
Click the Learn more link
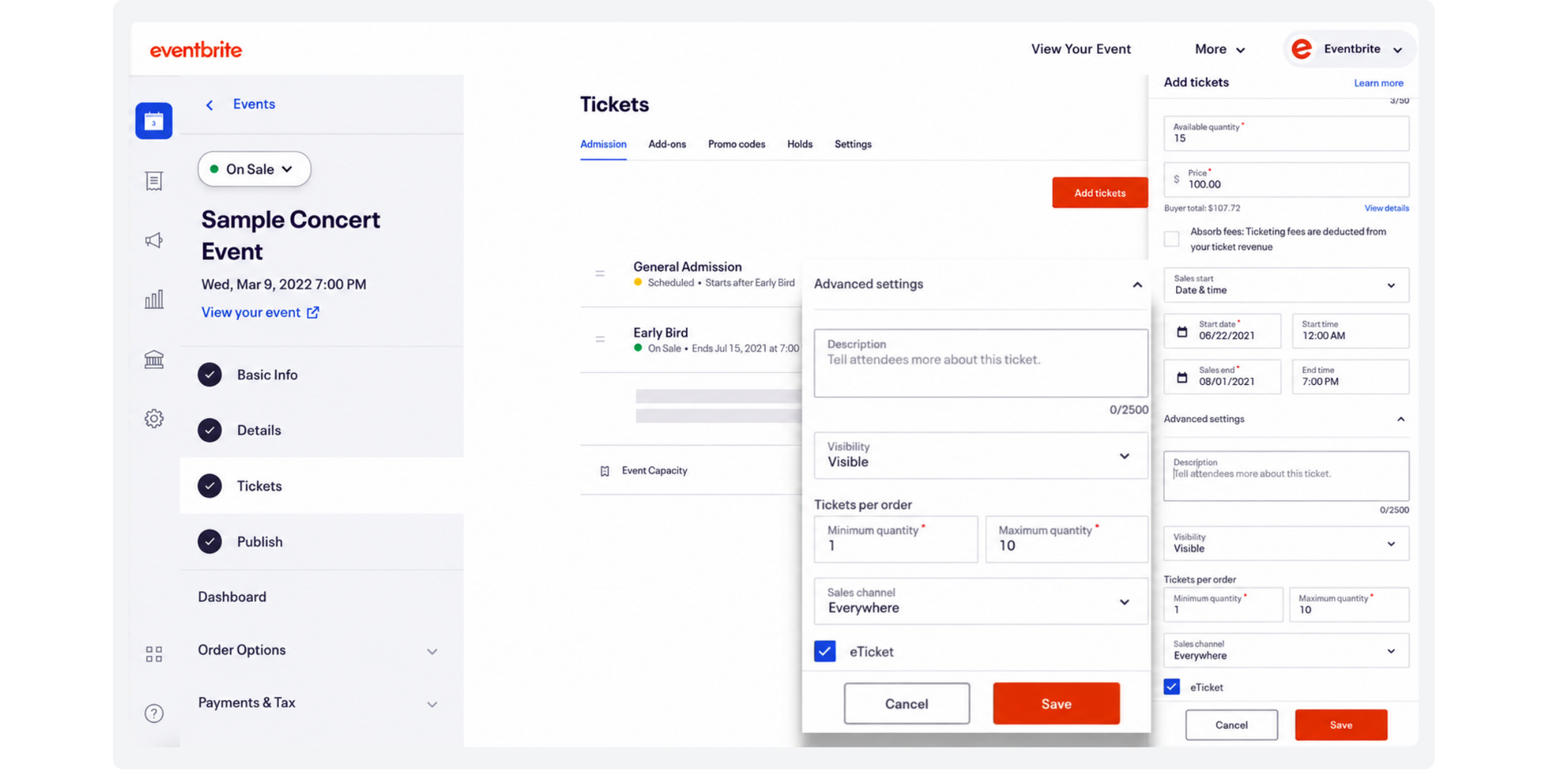pyautogui.click(x=1378, y=83)
